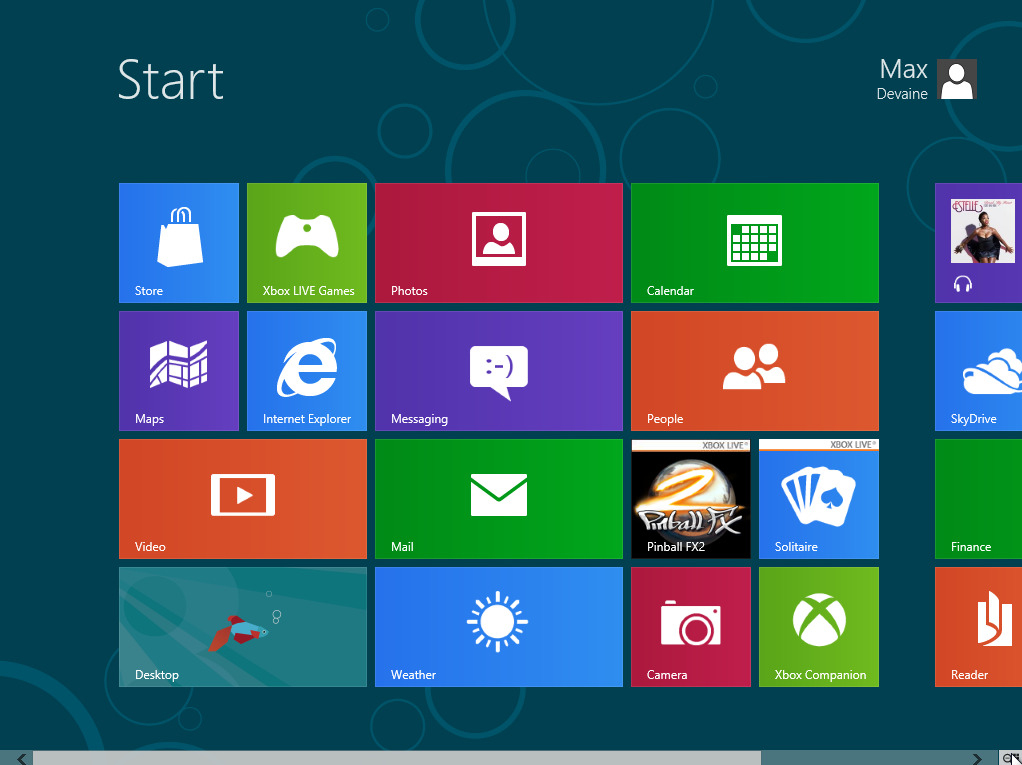Image resolution: width=1022 pixels, height=765 pixels.
Task: Open the Messaging tile
Action: [x=499, y=371]
